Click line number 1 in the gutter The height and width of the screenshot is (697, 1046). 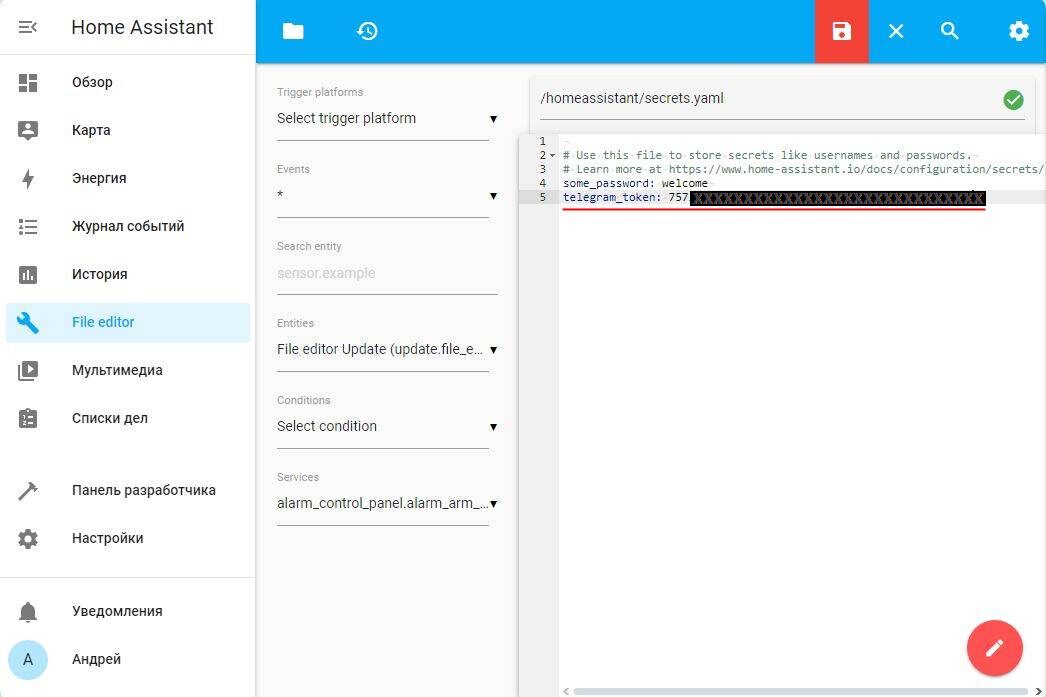[x=542, y=141]
